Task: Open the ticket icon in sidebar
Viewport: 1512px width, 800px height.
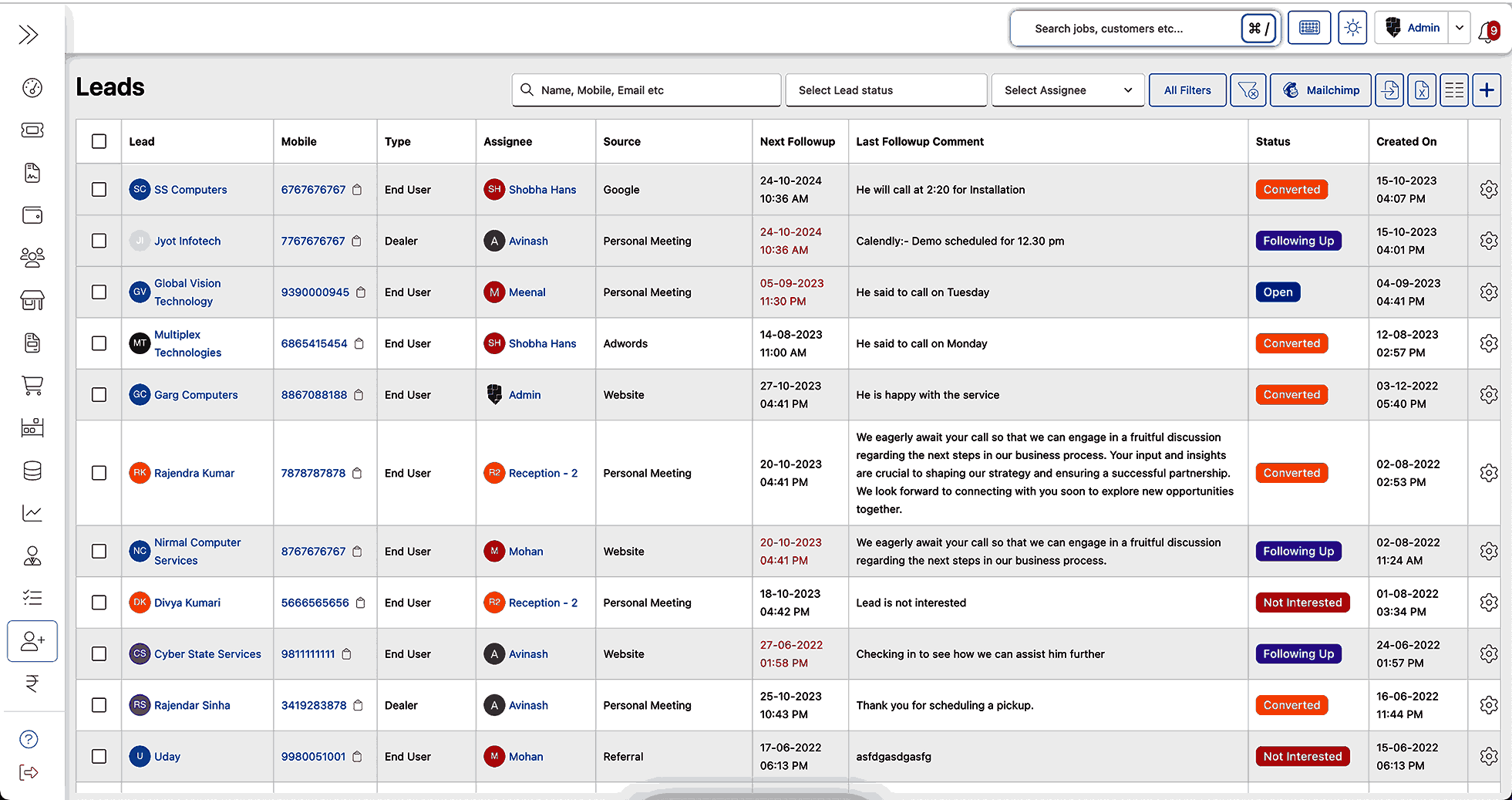Action: coord(32,130)
